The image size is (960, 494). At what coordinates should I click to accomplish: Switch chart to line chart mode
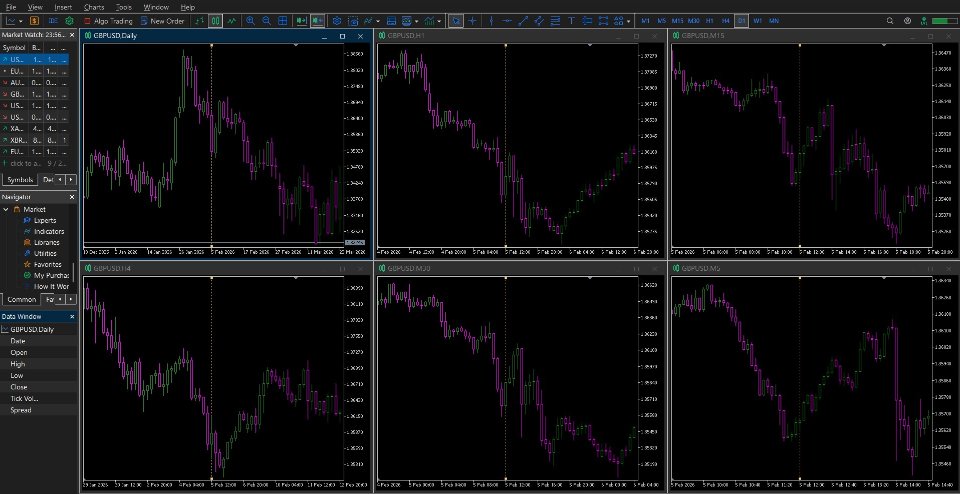click(231, 21)
